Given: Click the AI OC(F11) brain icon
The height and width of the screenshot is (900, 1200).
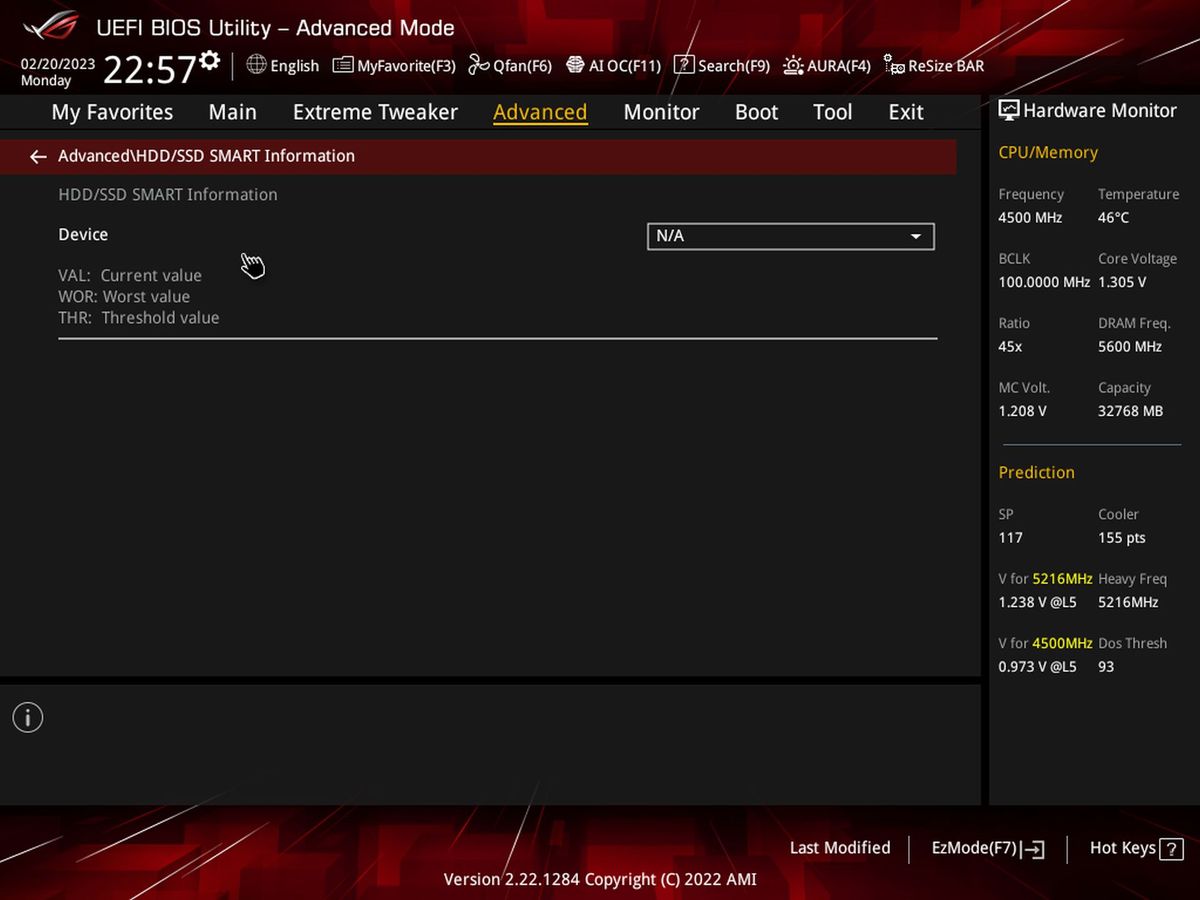Looking at the screenshot, I should (x=575, y=65).
